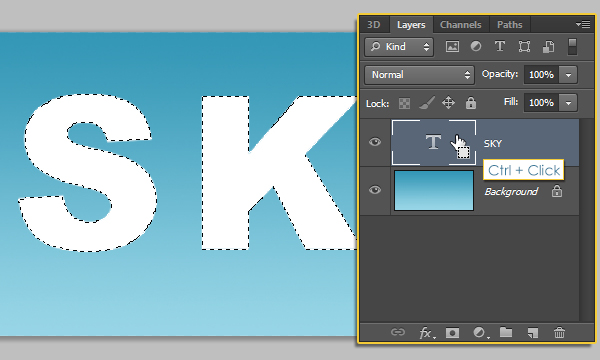Filter for type layers icon
This screenshot has width=600, height=360.
(x=500, y=46)
